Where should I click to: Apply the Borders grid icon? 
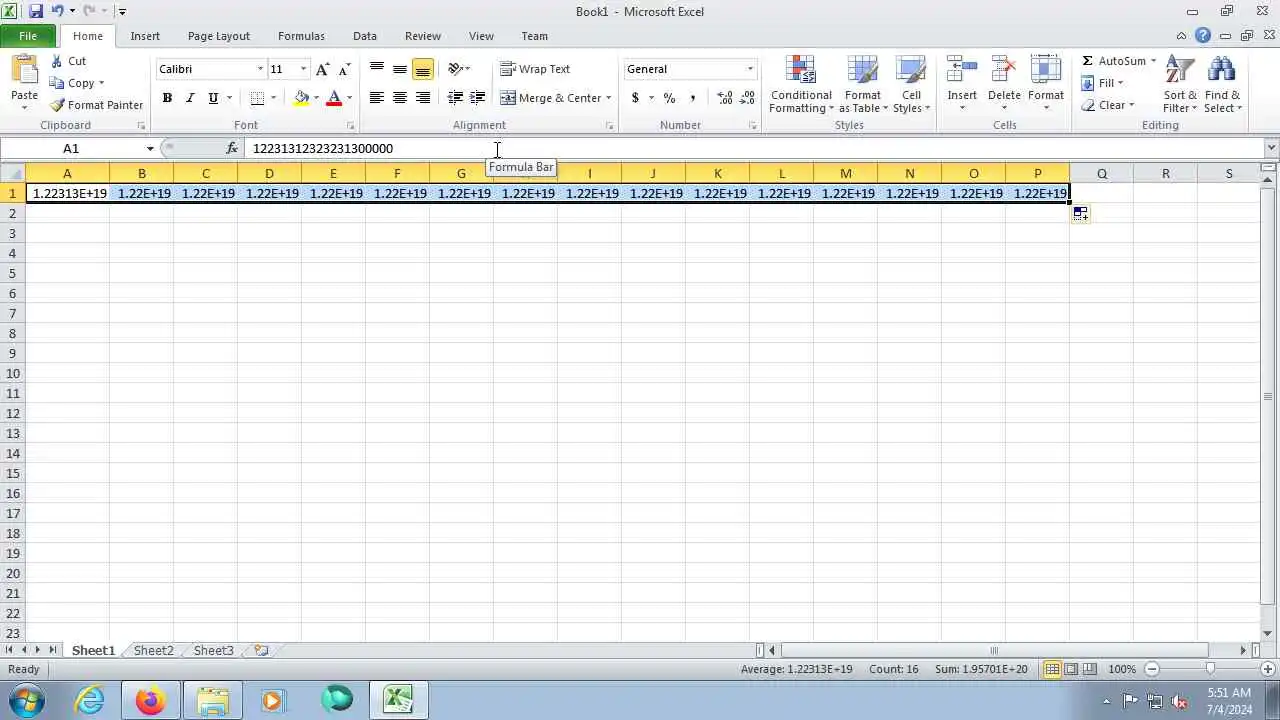[x=257, y=98]
